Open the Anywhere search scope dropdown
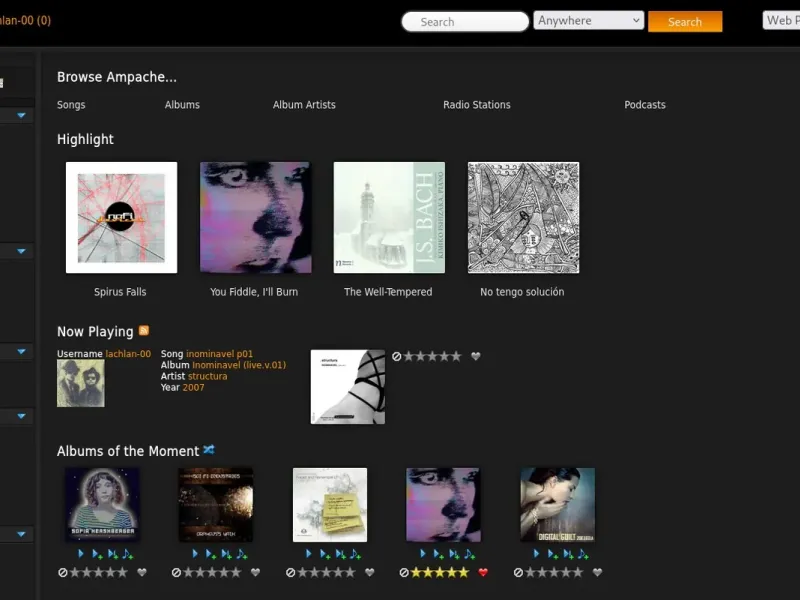The width and height of the screenshot is (800, 600). click(x=588, y=20)
